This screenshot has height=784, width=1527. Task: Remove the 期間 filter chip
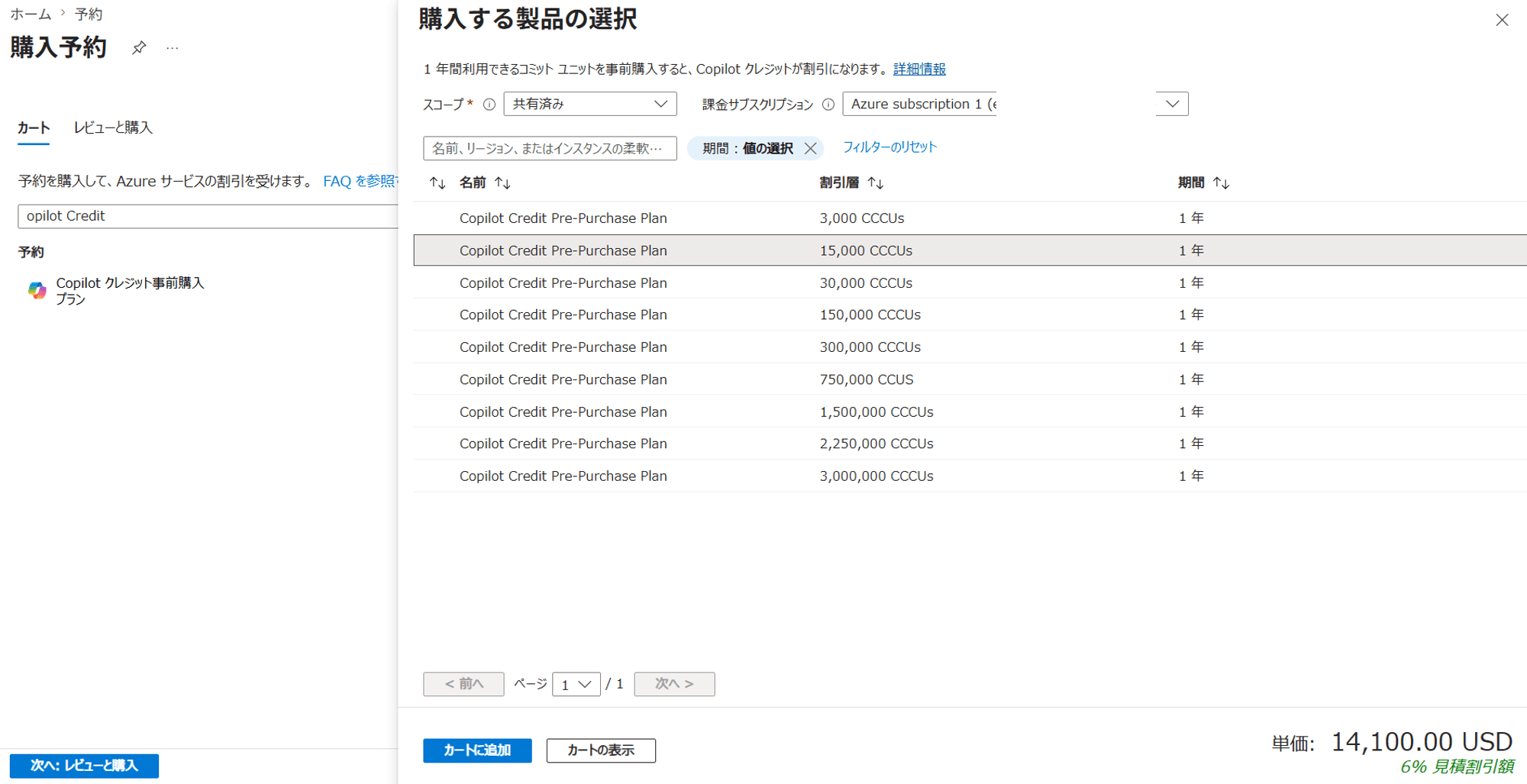[811, 148]
